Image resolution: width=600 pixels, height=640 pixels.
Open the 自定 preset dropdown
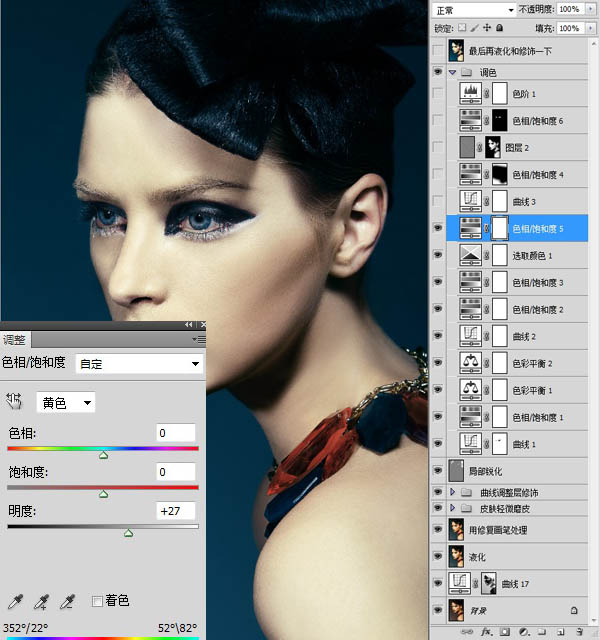point(139,364)
